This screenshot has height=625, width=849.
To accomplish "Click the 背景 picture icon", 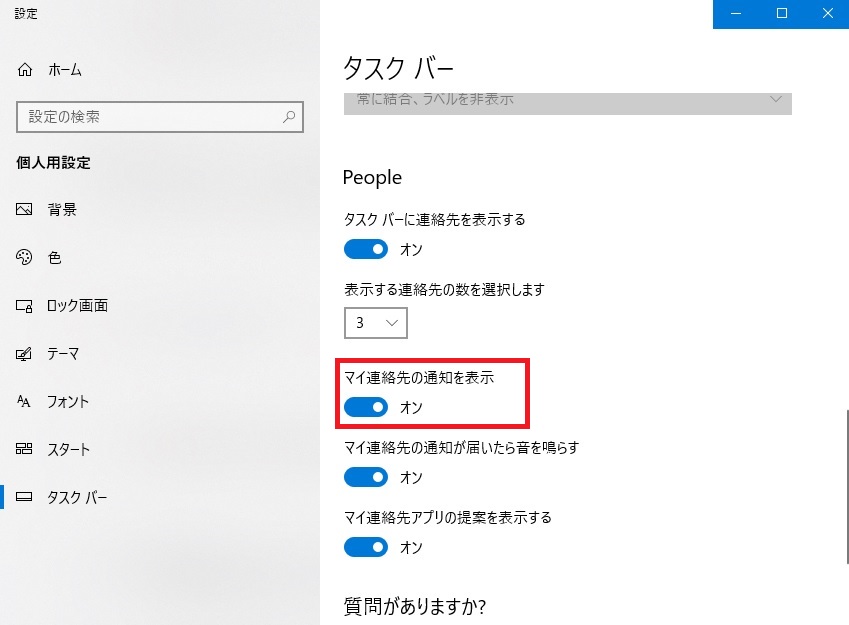I will click(24, 209).
